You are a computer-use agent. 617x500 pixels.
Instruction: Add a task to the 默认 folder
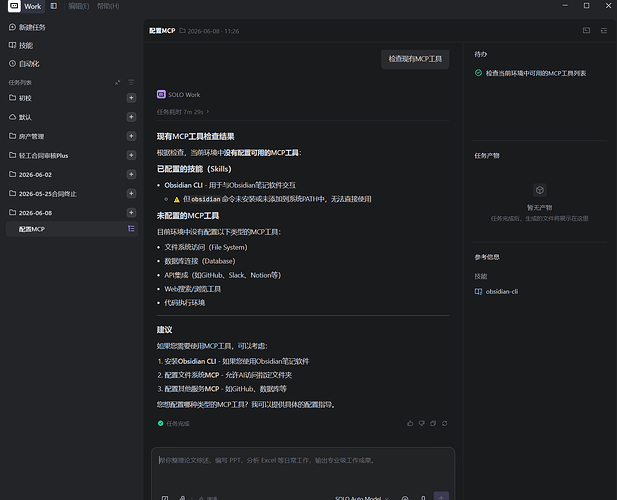pos(131,117)
